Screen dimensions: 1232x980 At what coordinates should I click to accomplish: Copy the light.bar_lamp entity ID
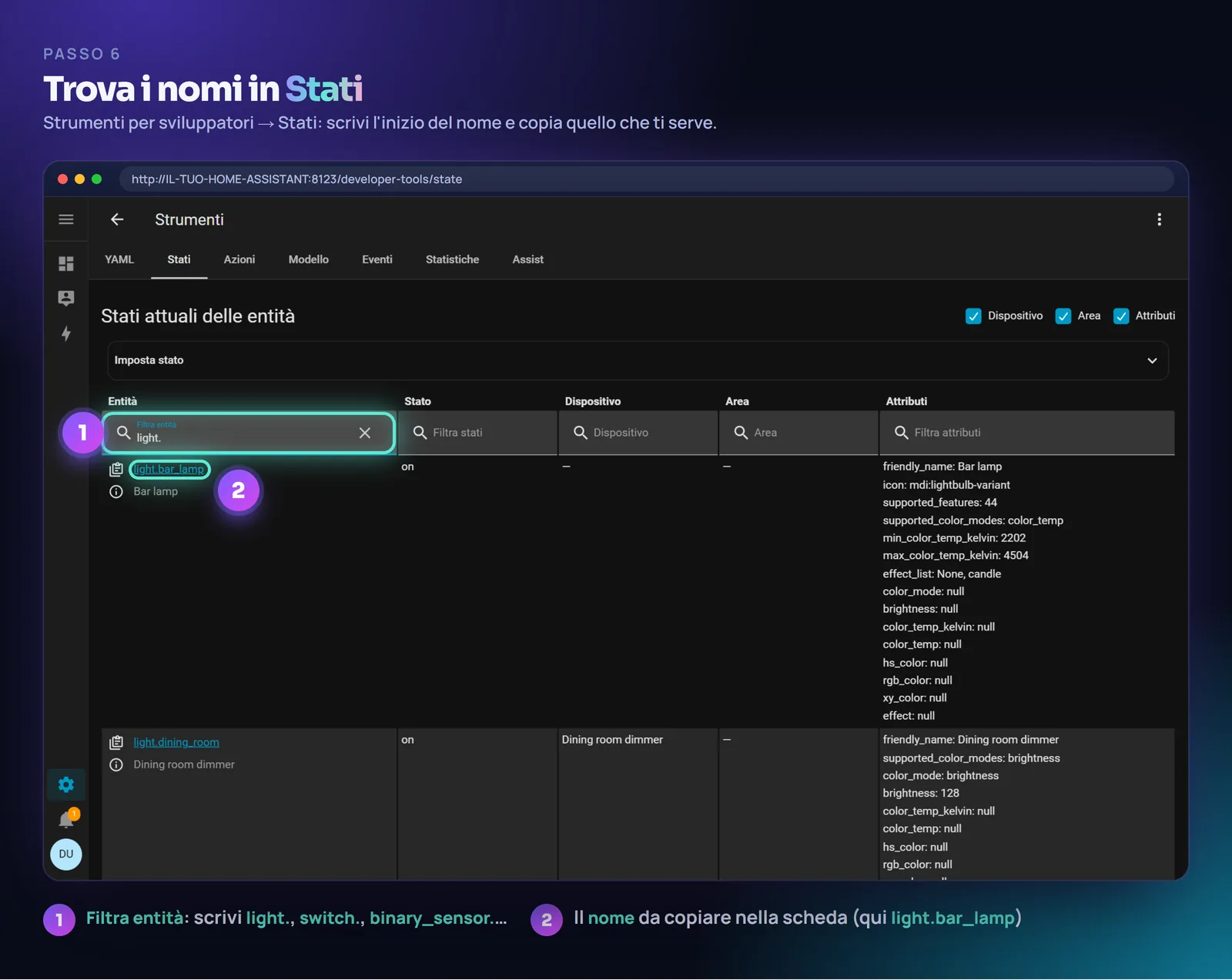click(x=116, y=469)
